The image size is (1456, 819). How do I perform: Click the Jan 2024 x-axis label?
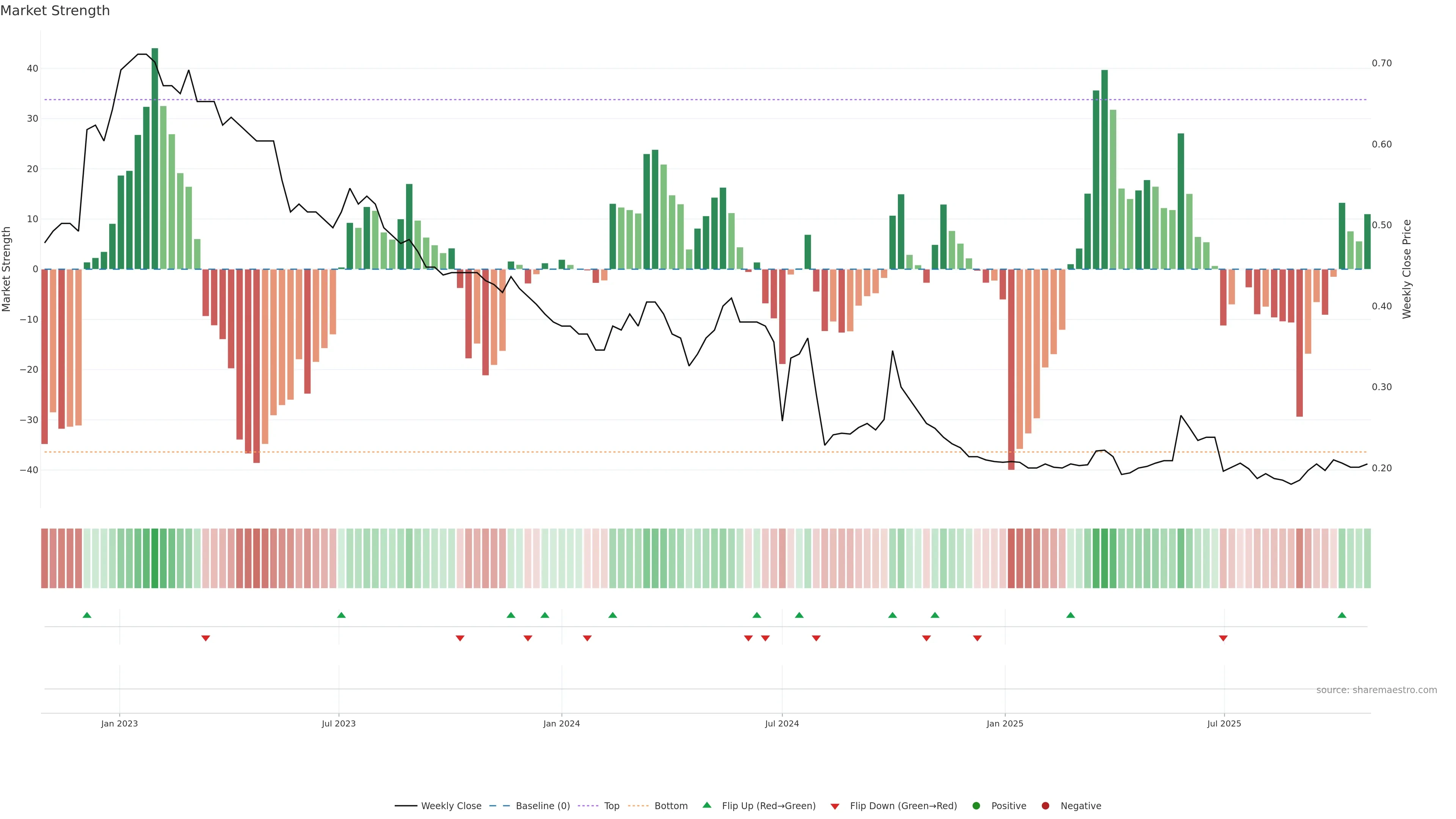pos(561,723)
